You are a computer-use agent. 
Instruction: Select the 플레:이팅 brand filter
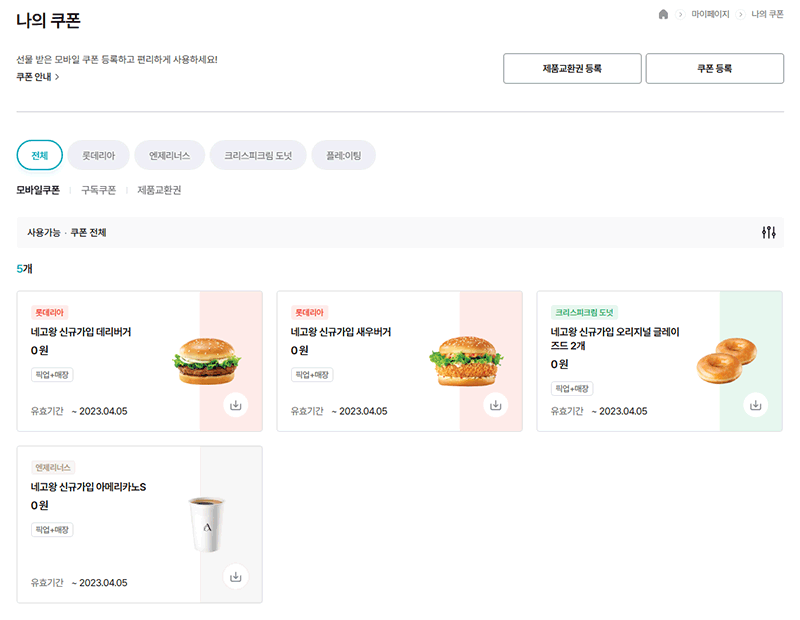pos(343,155)
